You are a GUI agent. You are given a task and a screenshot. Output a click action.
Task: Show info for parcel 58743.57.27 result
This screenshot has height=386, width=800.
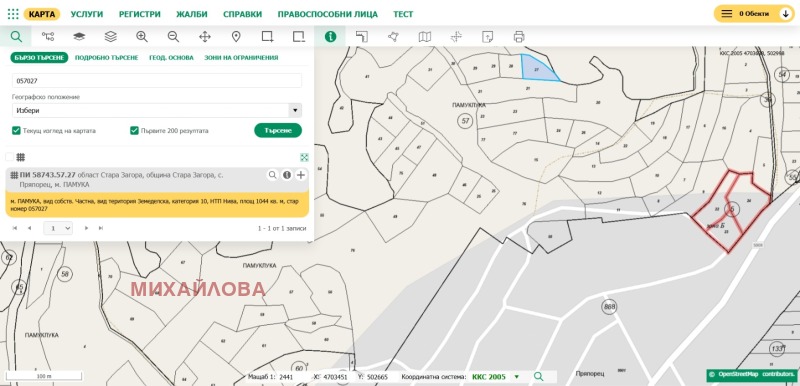287,175
